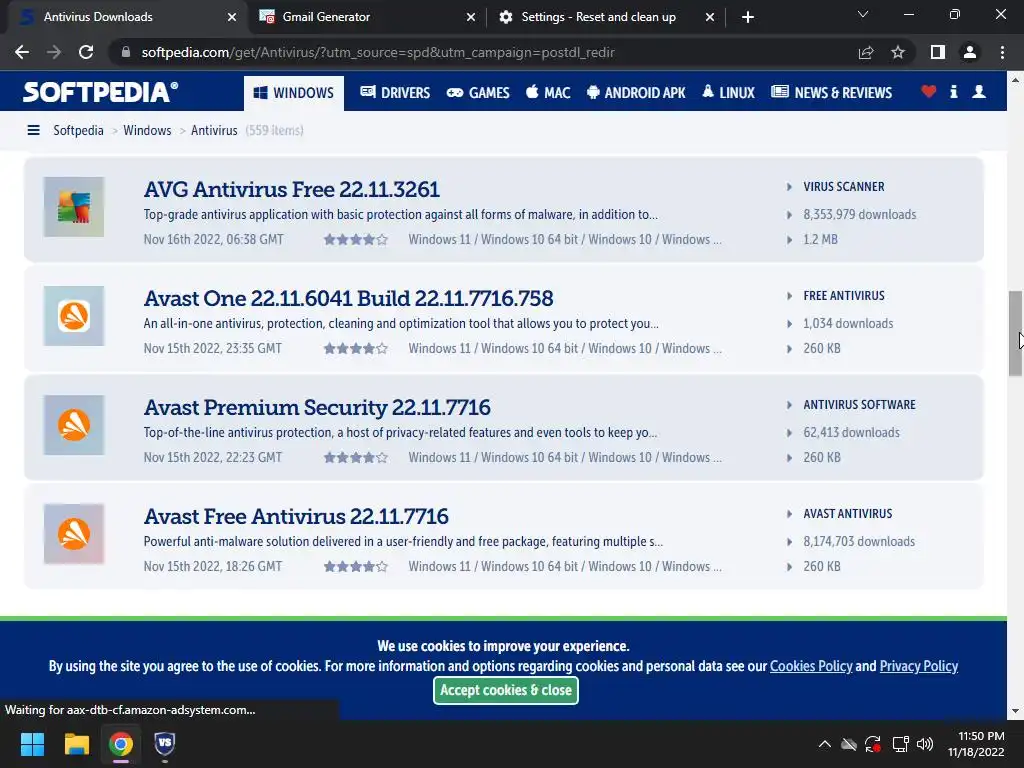Click the Chrome taskbar icon
This screenshot has height=768, width=1024.
coord(121,744)
